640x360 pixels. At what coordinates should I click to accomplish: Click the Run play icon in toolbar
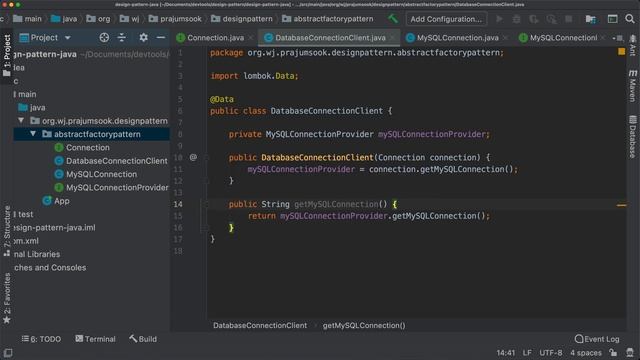coord(499,19)
